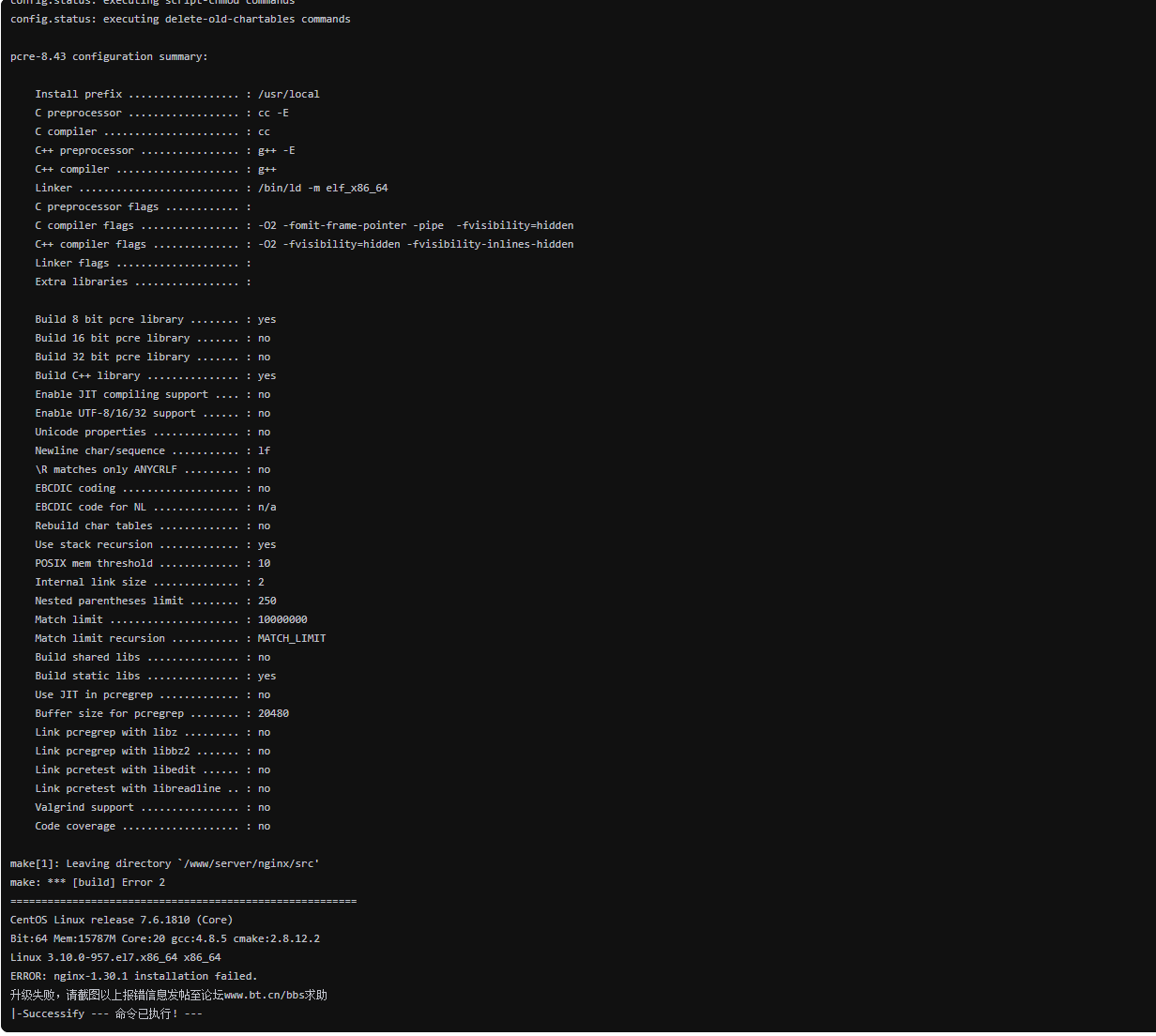Click the 'make: *** [build] Error 2' line
This screenshot has width=1156, height=1036.
pyautogui.click(x=87, y=882)
